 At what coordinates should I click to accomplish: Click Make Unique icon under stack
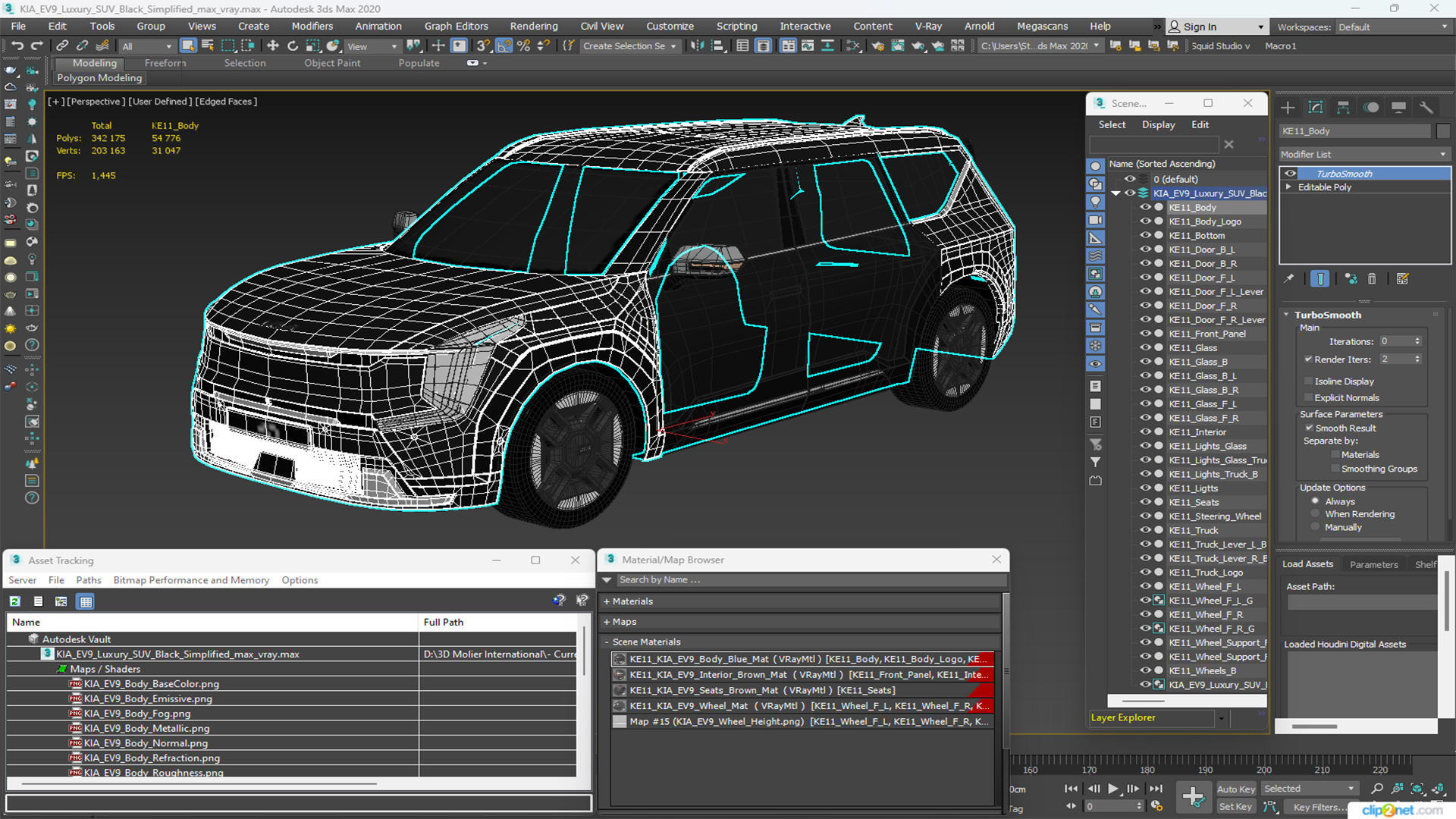(x=1351, y=279)
